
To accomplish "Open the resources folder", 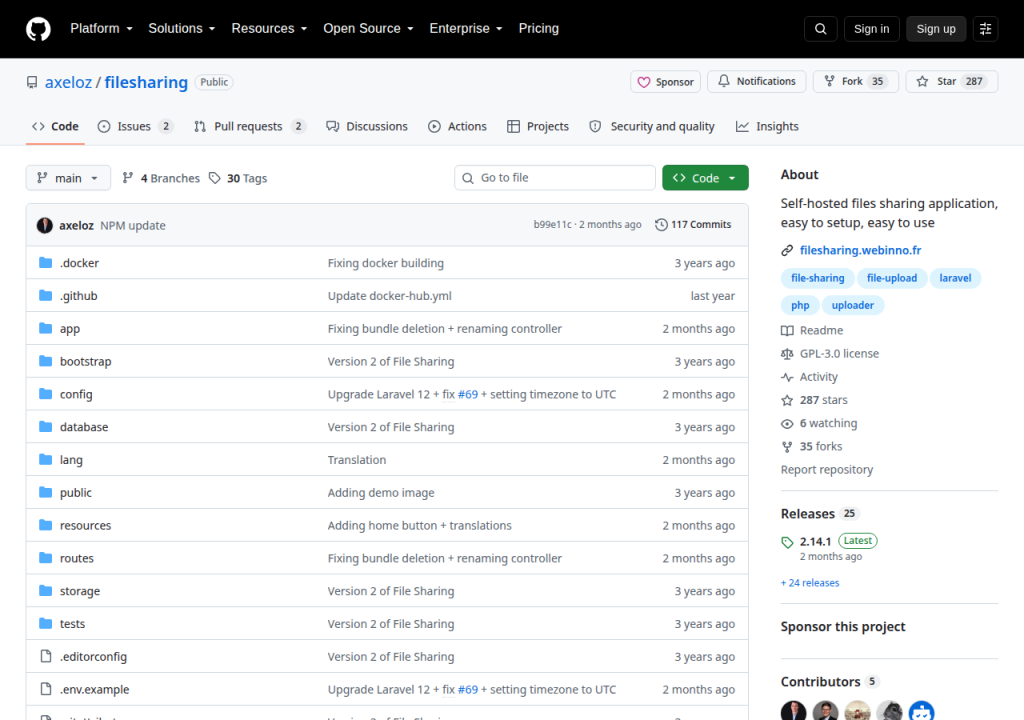I will 86,525.
